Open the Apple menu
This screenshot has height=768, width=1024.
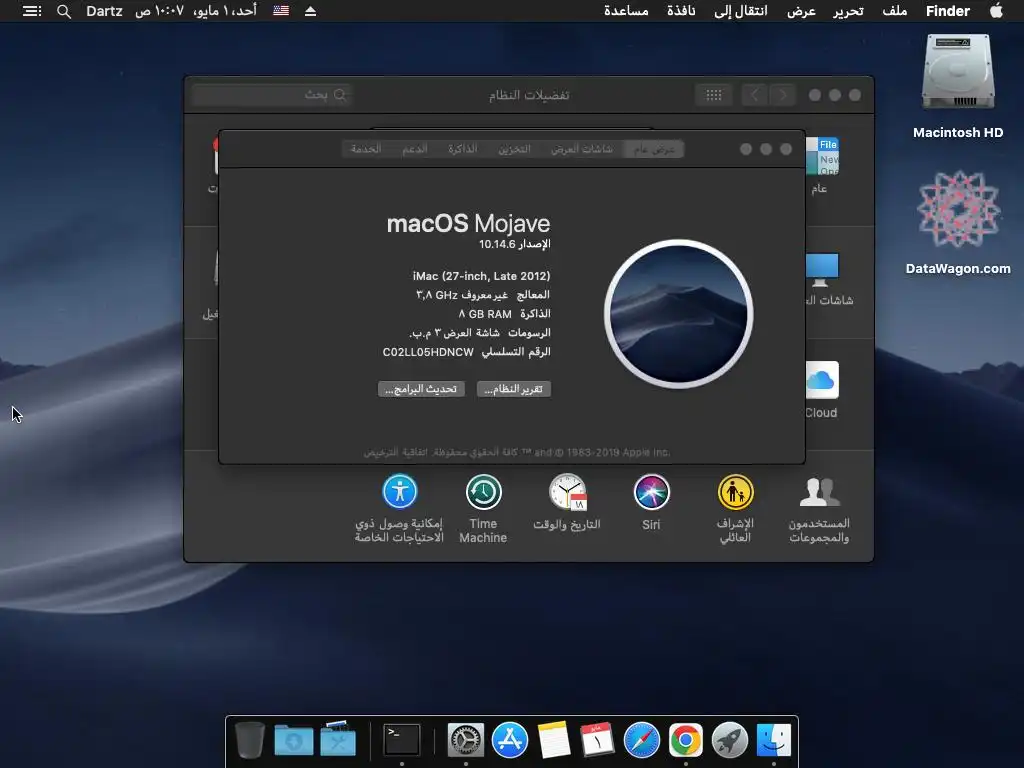coord(997,11)
